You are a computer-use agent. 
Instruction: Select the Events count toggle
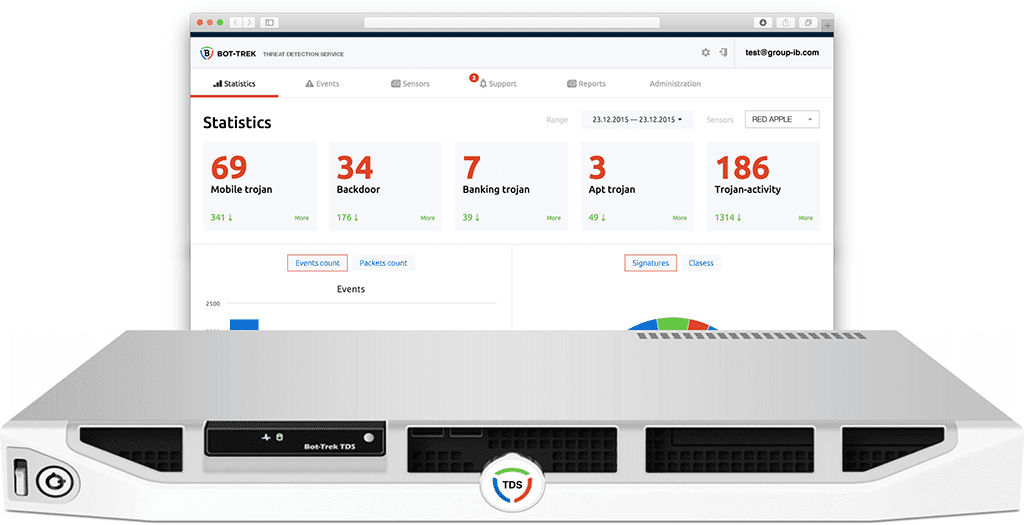pyautogui.click(x=317, y=263)
